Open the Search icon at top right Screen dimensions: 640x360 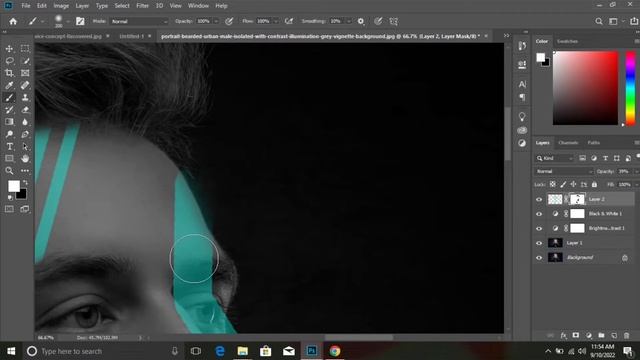[599, 21]
